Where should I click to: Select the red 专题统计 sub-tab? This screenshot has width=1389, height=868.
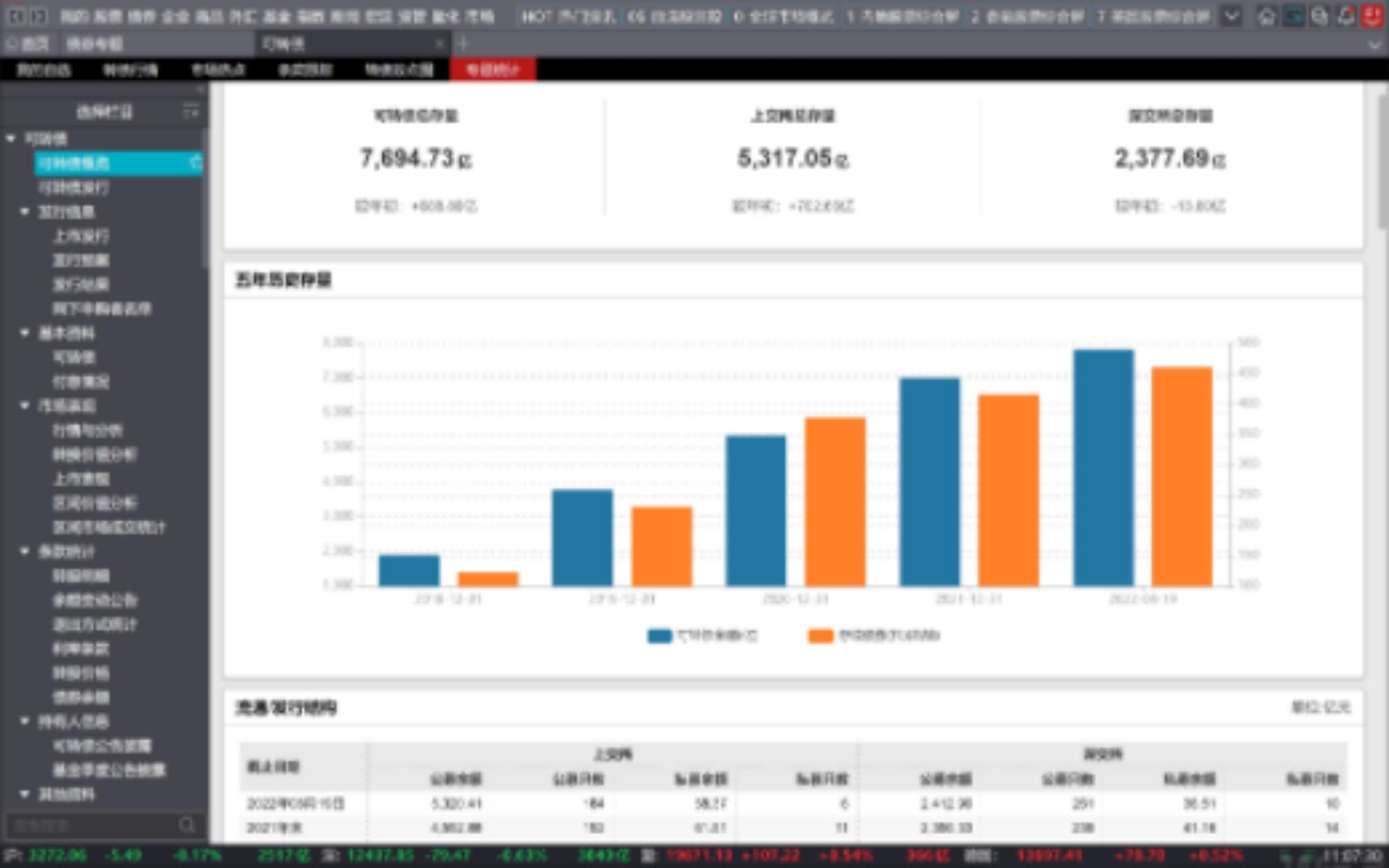(x=493, y=70)
